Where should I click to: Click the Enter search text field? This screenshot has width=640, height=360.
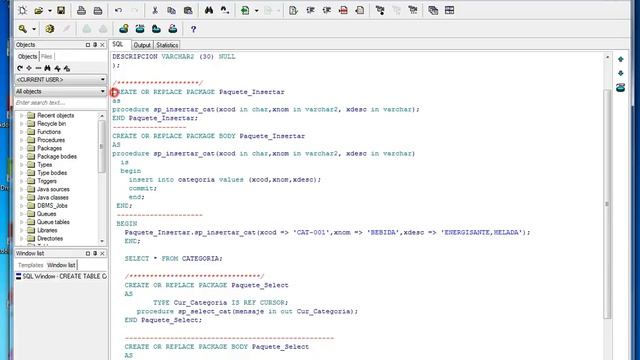pyautogui.click(x=60, y=102)
